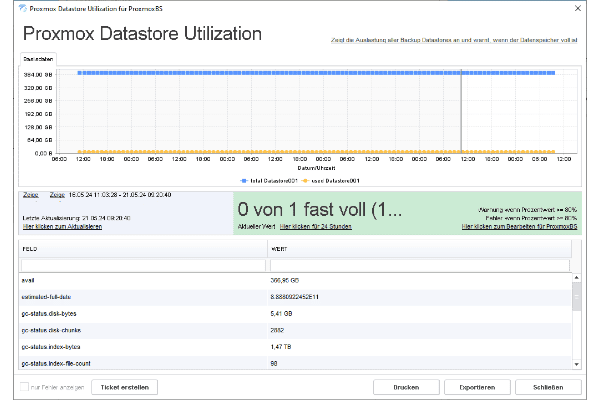Viewport: 600px width, 400px height.
Task: Focus the FELD column filter field
Action: click(143, 265)
